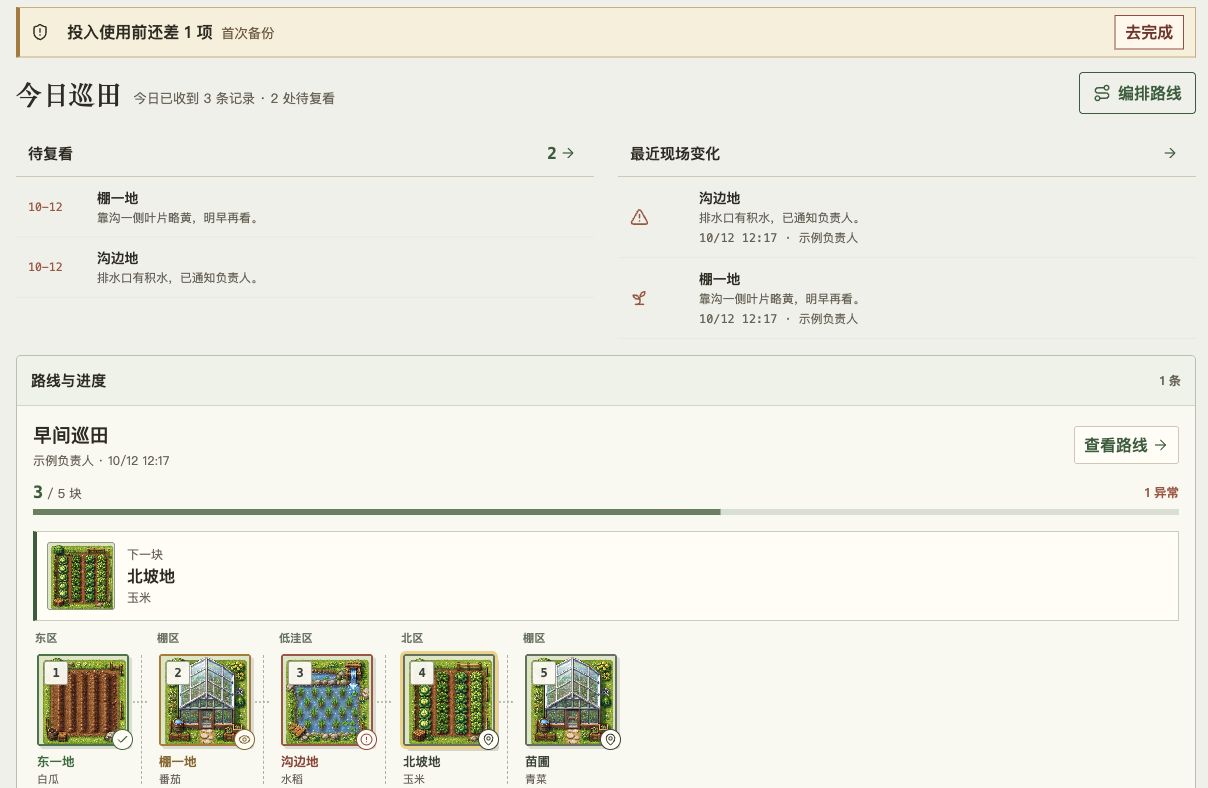The image size is (1208, 788).
Task: Click the 东区 zone label
Action: click(x=46, y=638)
